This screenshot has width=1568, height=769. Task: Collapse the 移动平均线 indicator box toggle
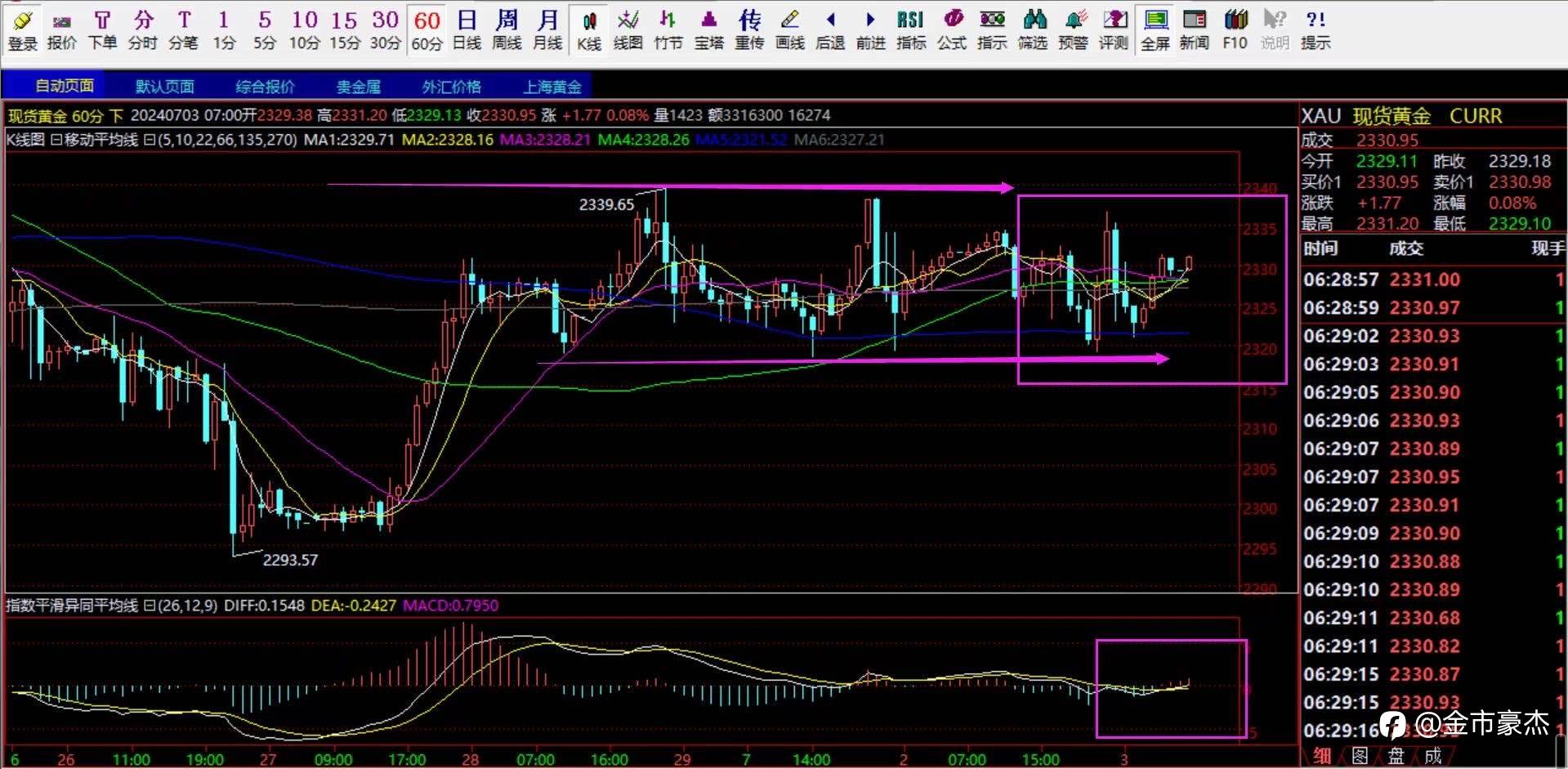[56, 140]
